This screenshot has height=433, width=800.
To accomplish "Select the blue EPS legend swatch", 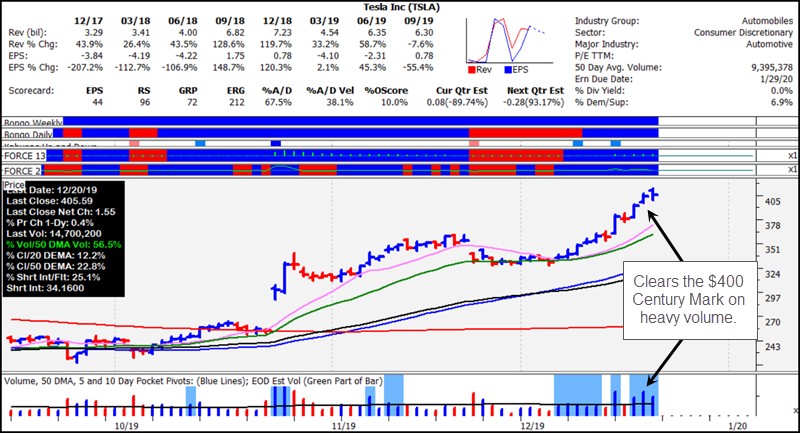I will (508, 70).
